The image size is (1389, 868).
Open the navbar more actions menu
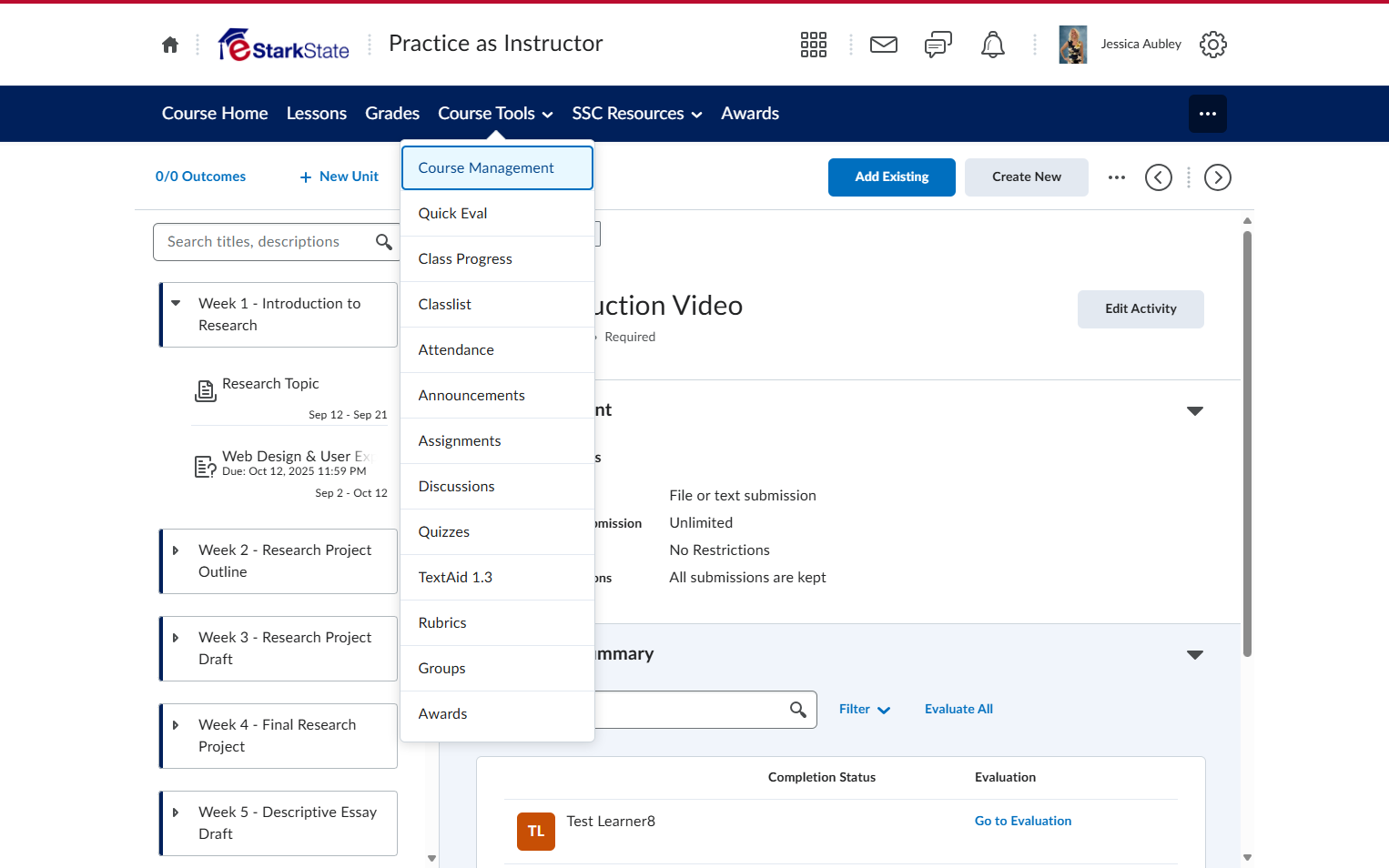tap(1208, 114)
